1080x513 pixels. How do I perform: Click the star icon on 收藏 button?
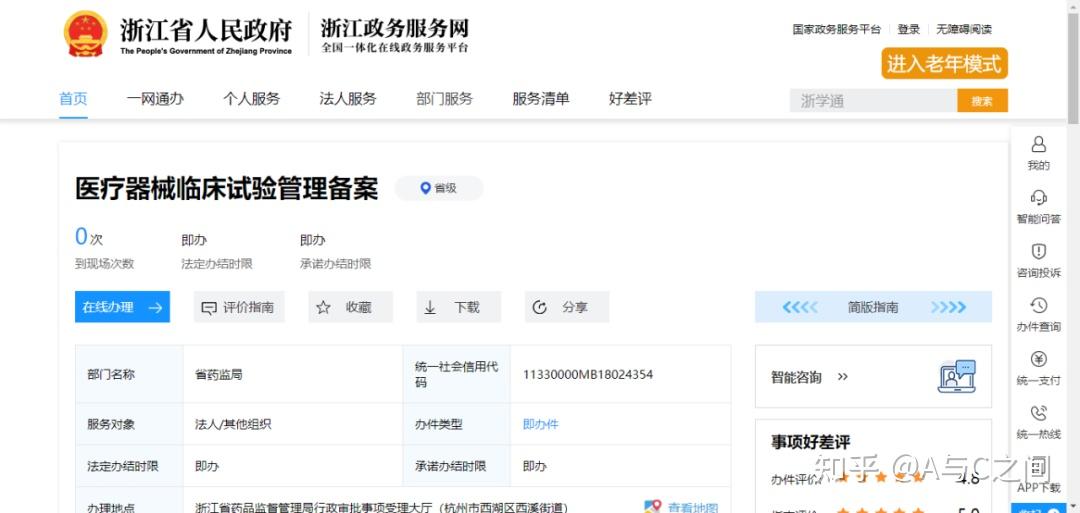(323, 308)
